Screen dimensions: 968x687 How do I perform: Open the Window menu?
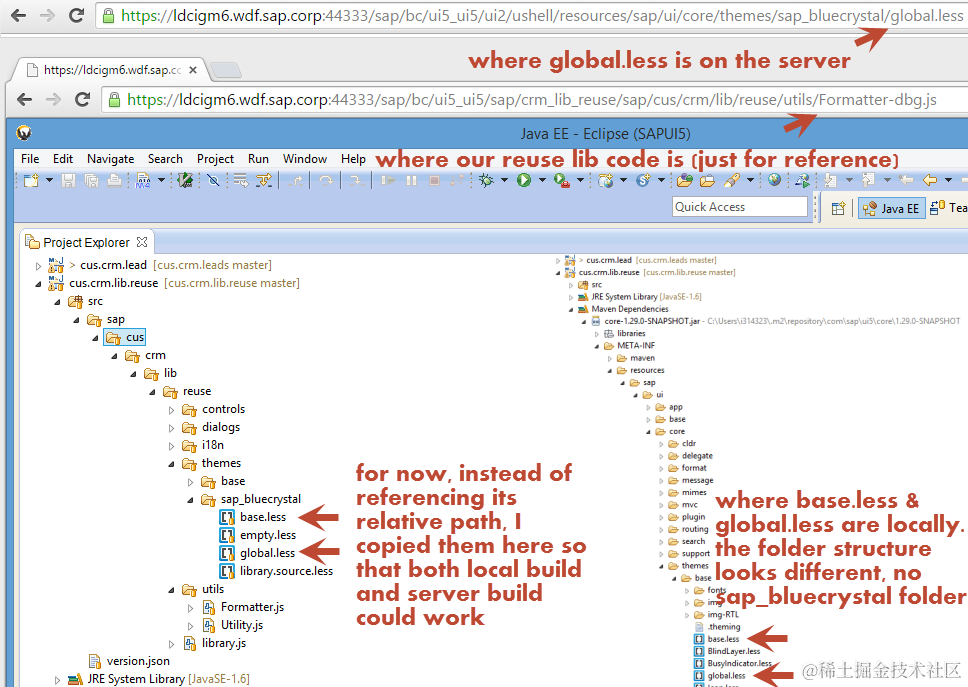pos(304,159)
